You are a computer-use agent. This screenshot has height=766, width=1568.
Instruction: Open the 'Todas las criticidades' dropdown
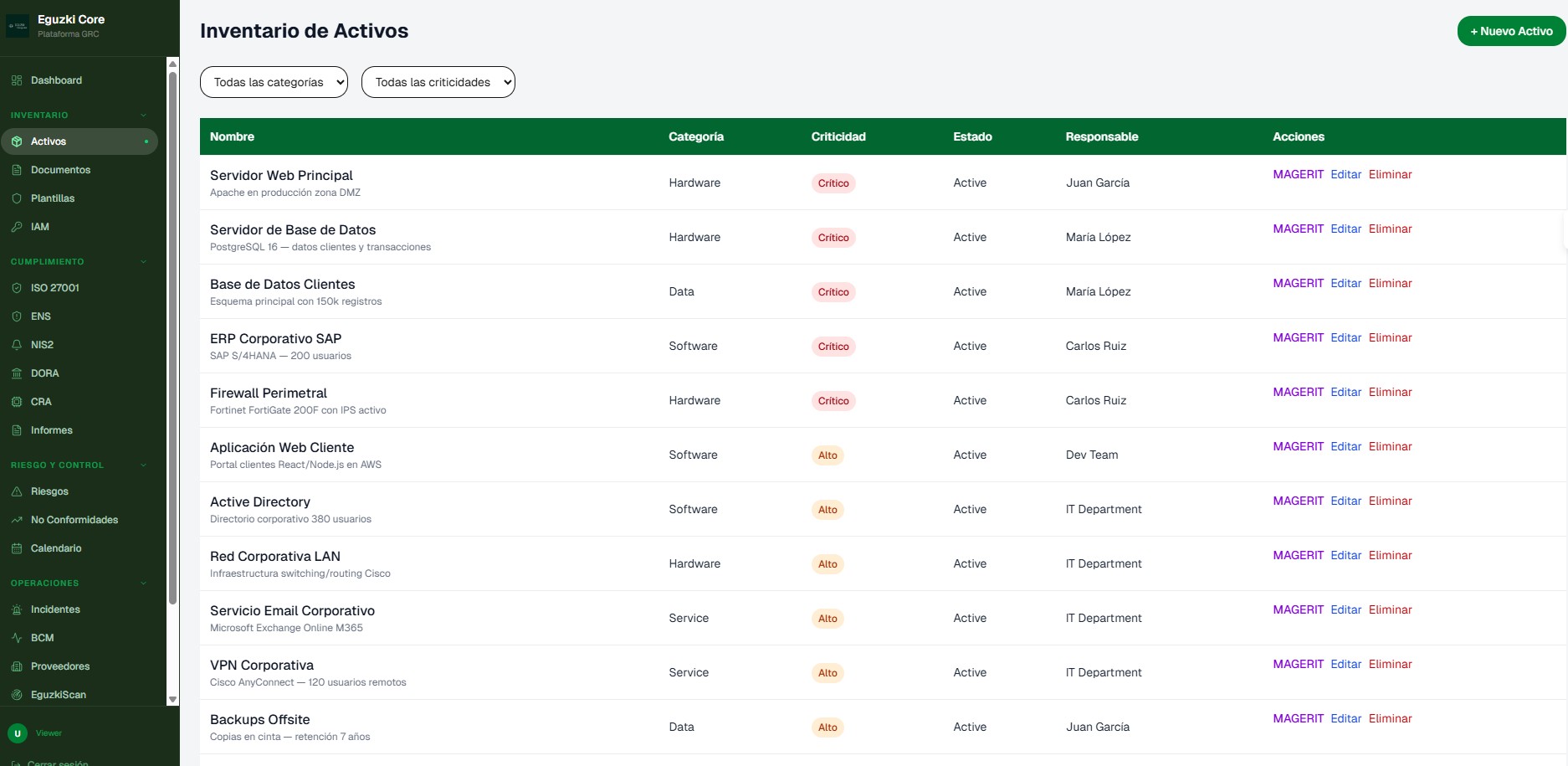point(438,82)
